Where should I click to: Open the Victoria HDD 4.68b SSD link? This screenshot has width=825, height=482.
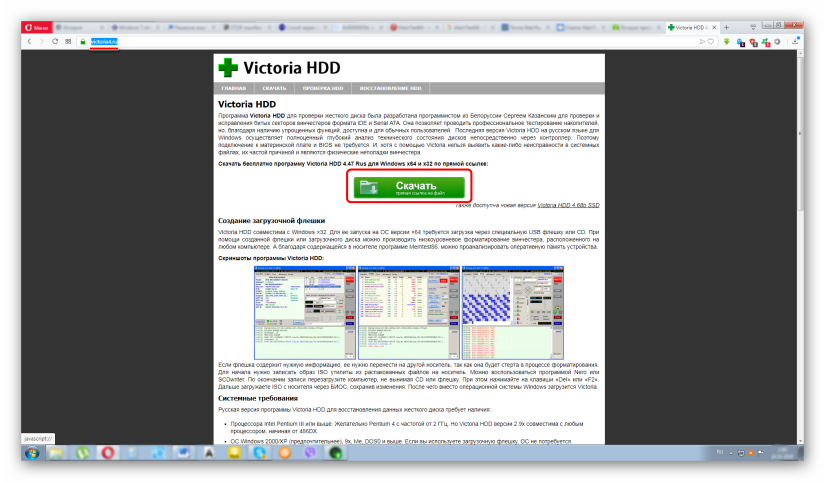(x=569, y=205)
